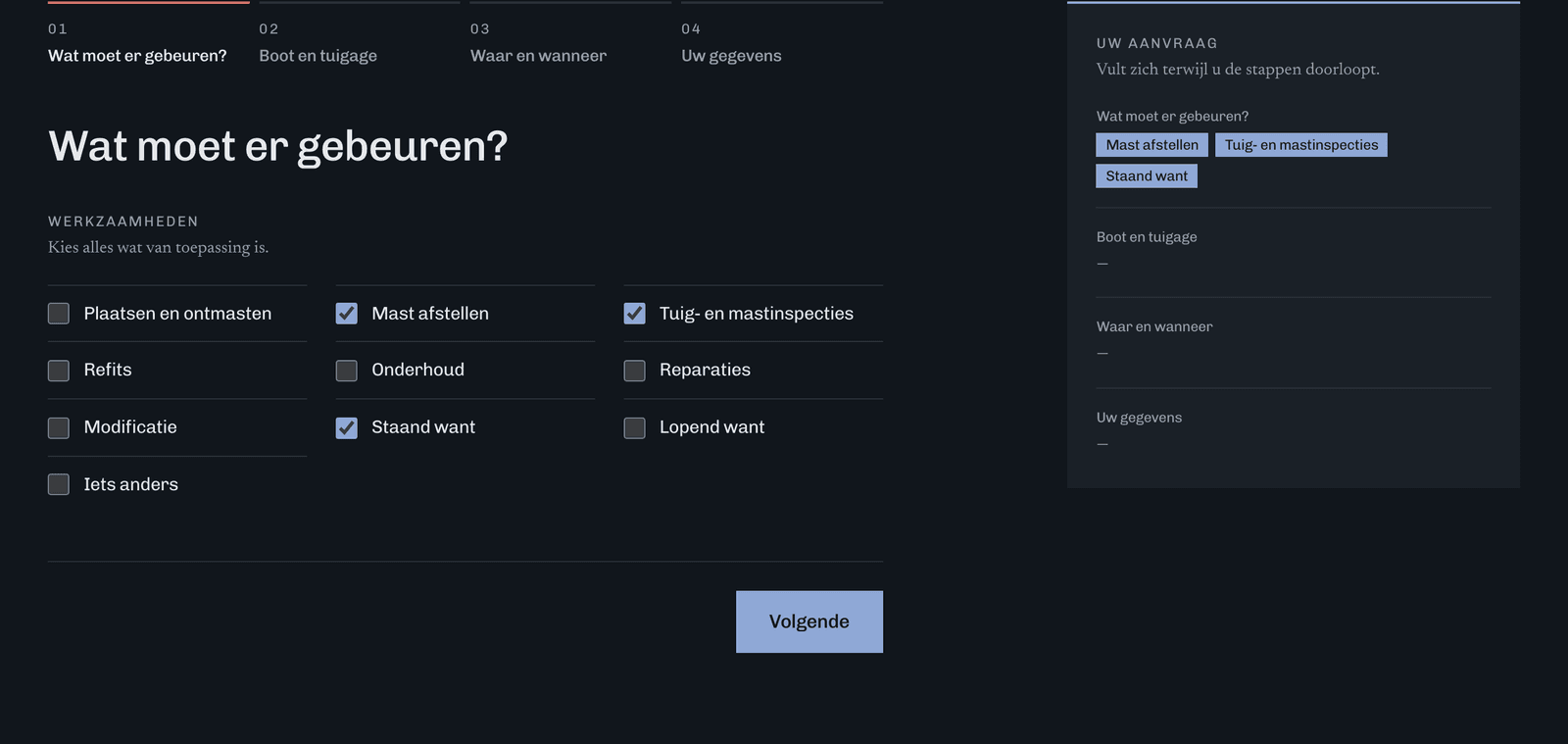Click the Volgende button
Screen dimensions: 1568x744
[809, 621]
